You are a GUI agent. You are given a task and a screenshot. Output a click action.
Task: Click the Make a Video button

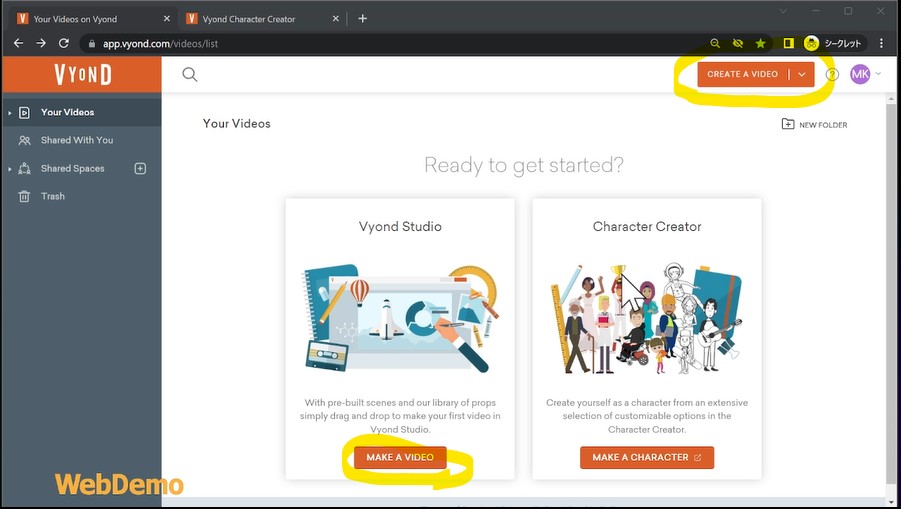coord(400,457)
